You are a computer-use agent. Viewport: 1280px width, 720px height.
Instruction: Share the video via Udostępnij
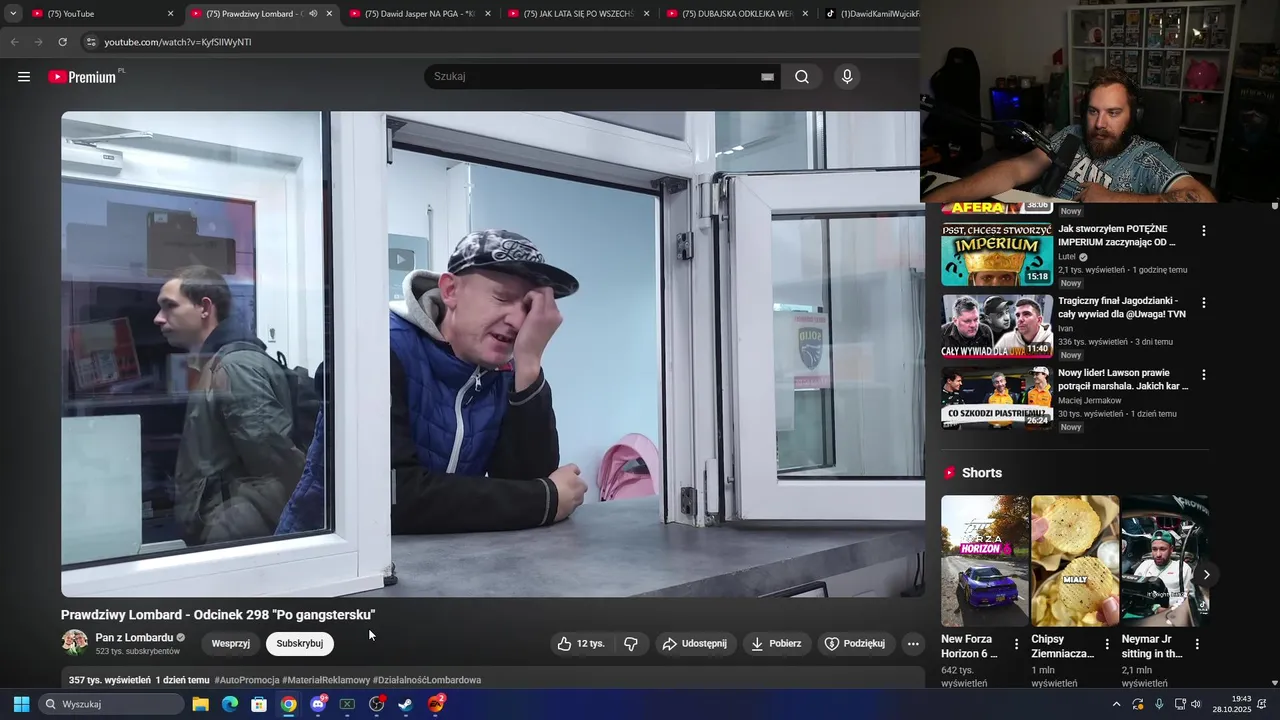click(x=695, y=644)
